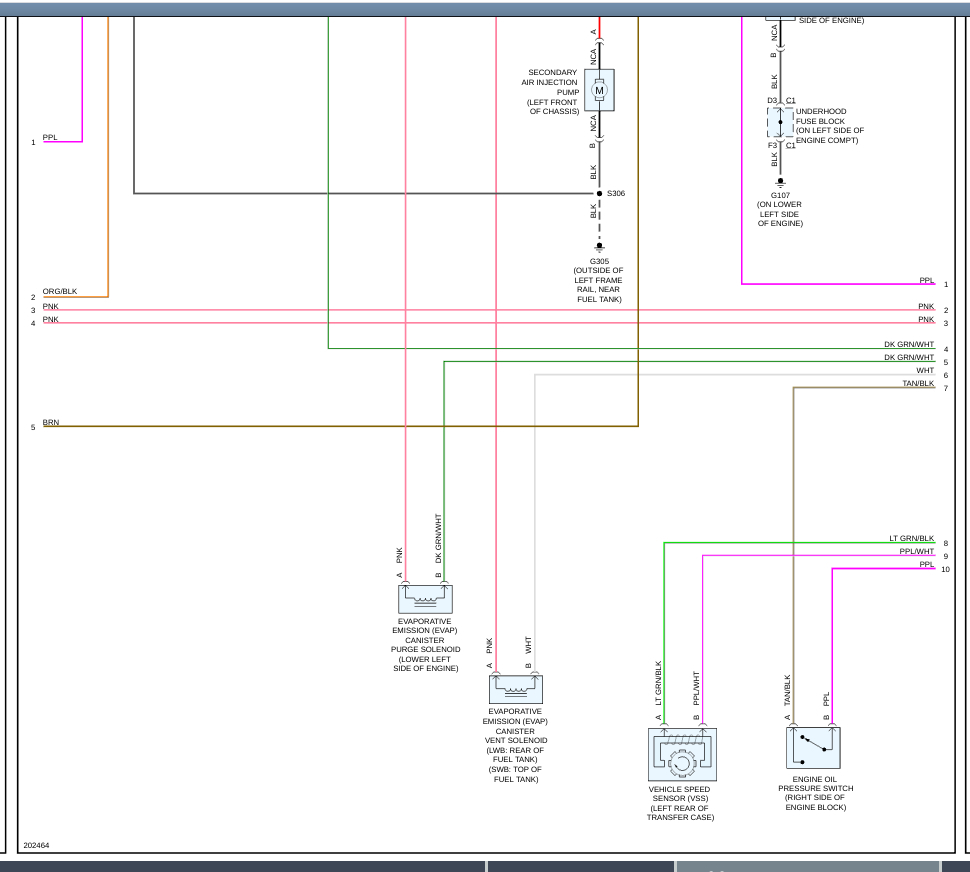Screen dimensions: 970x872
Task: Click the G305 ground symbol
Action: pos(599,246)
